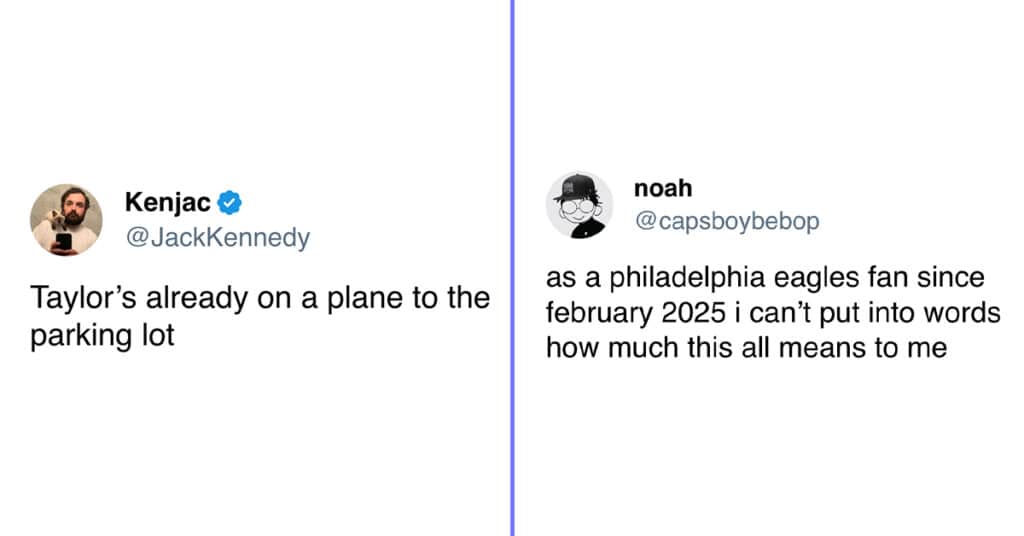This screenshot has width=1024, height=536.
Task: Click the "how much this all means" line
Action: [x=746, y=347]
